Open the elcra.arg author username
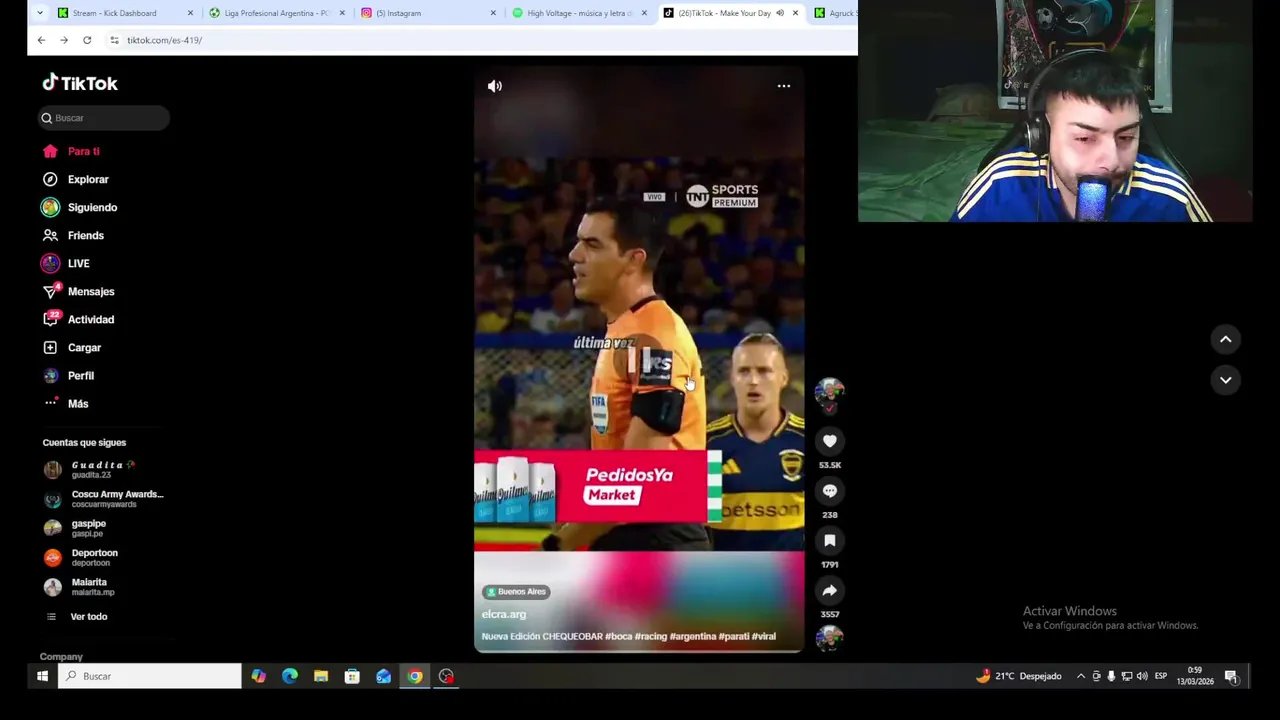1280x720 pixels. (x=503, y=615)
